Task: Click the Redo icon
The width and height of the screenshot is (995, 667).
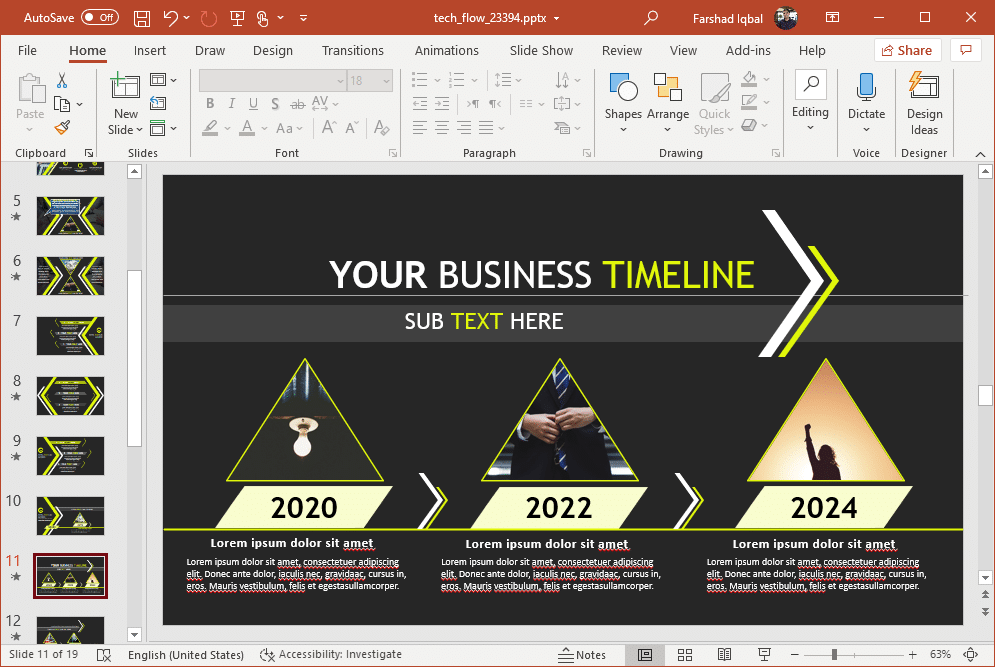Action: coord(209,18)
